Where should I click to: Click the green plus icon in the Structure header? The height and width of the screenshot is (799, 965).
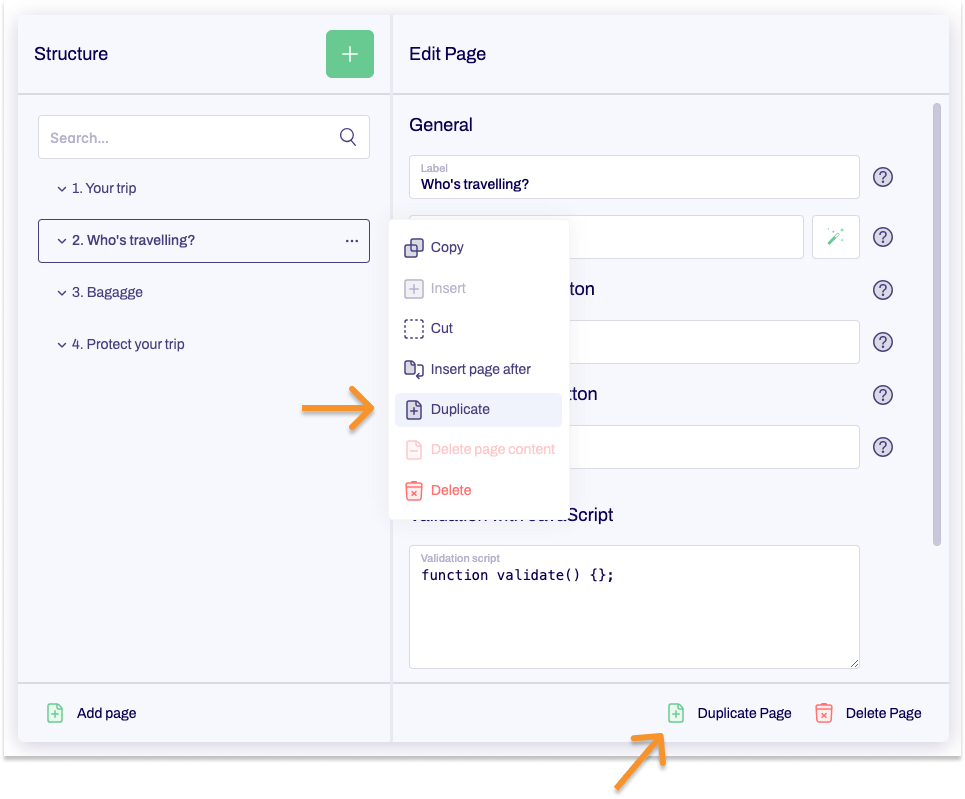[349, 54]
